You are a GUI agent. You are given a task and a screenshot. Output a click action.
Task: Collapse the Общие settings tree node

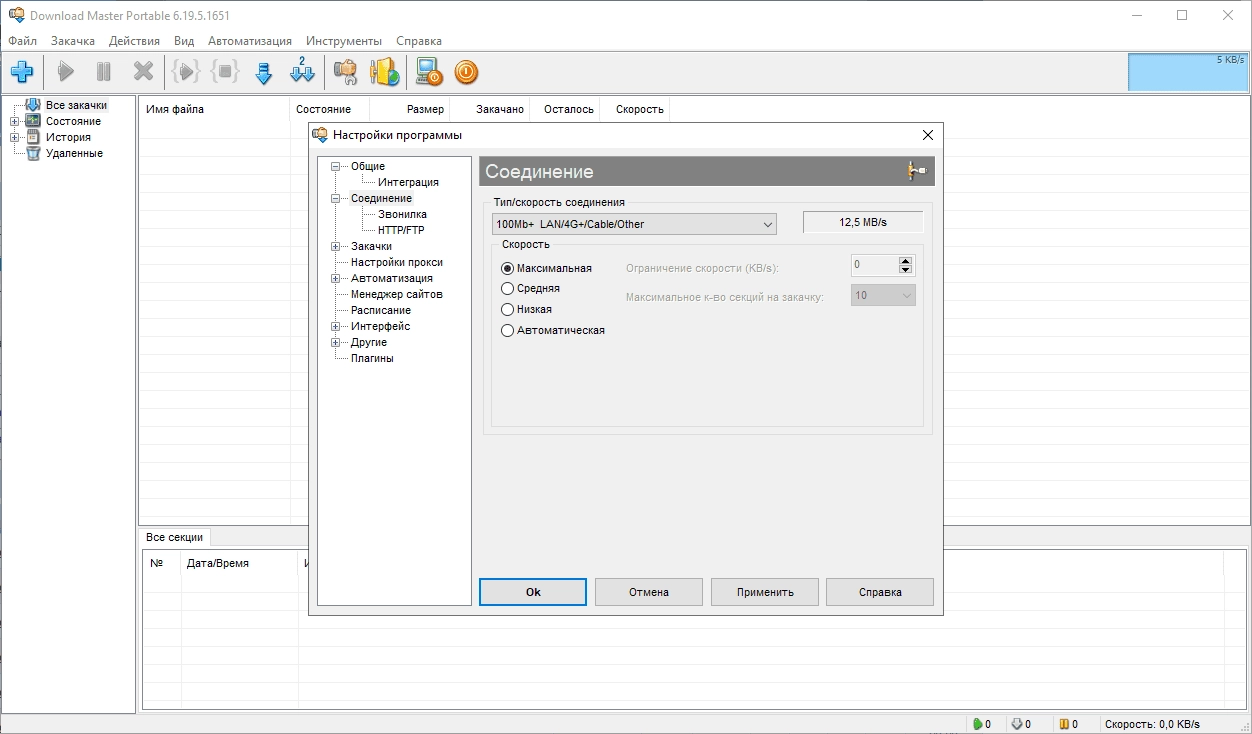[x=336, y=166]
